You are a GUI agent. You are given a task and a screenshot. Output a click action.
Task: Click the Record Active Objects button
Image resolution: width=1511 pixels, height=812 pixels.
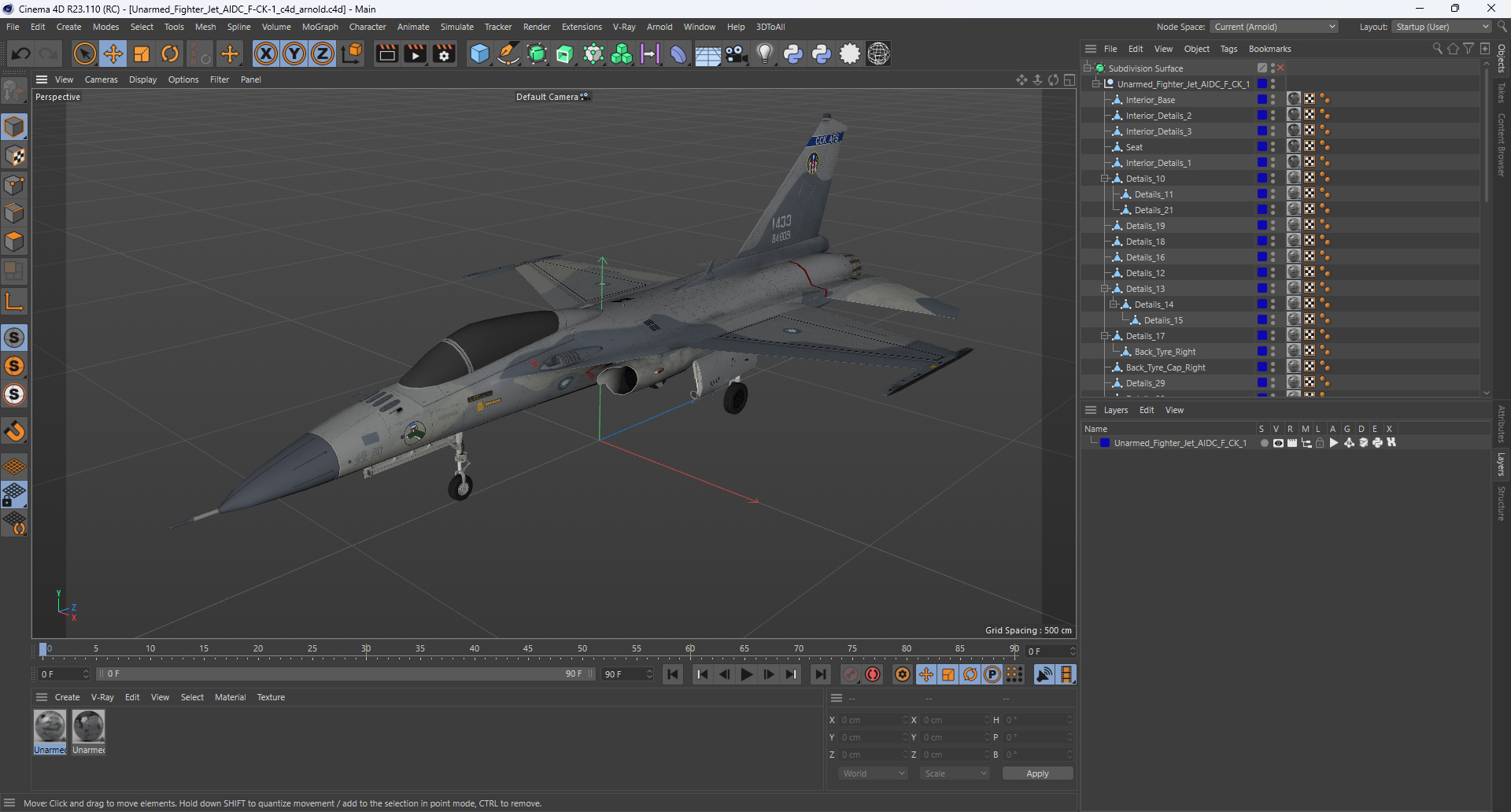[x=851, y=674]
